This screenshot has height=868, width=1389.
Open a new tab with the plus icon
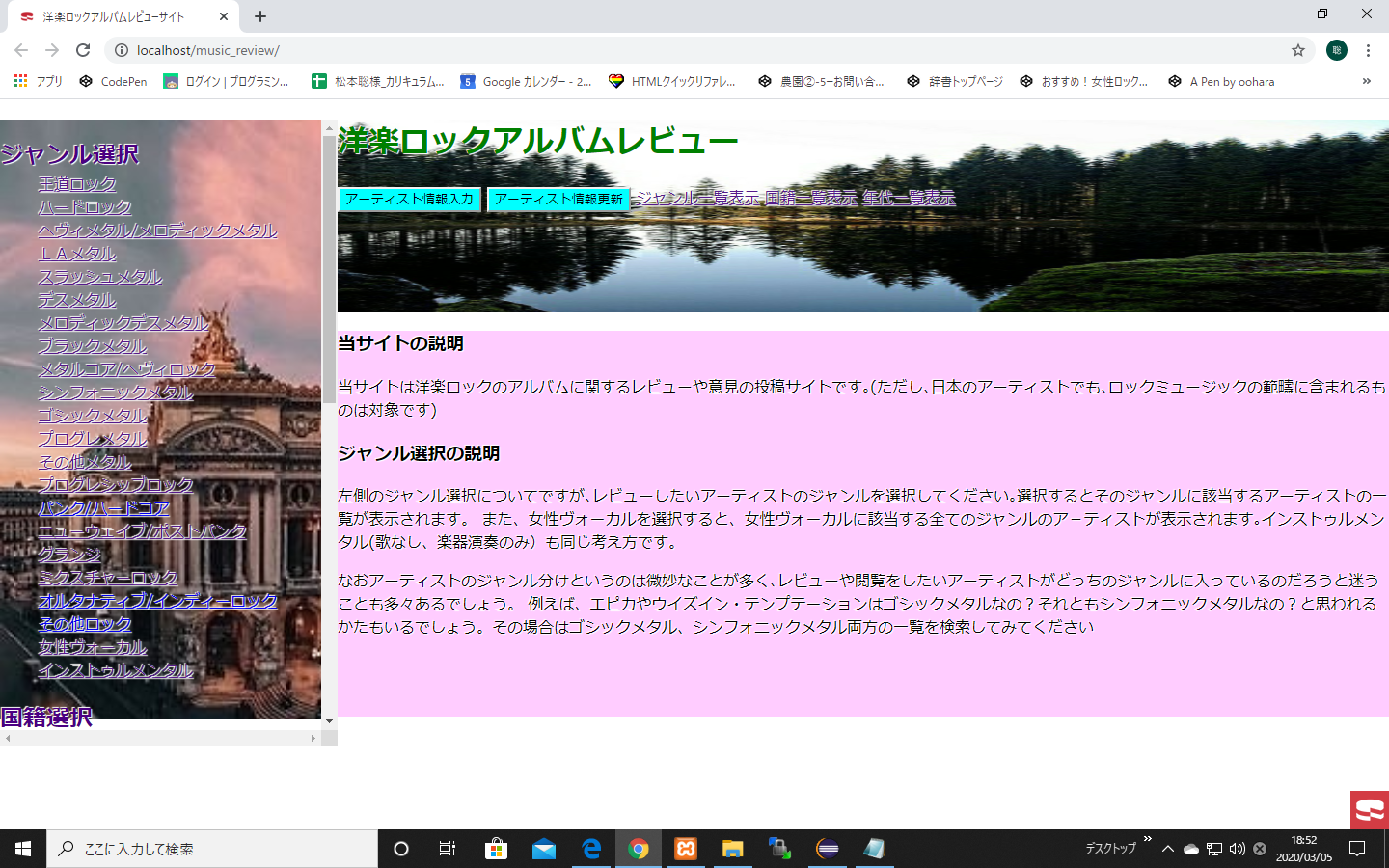260,16
